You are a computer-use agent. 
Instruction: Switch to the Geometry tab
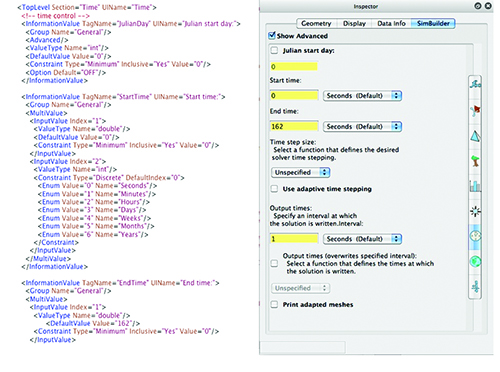point(316,23)
